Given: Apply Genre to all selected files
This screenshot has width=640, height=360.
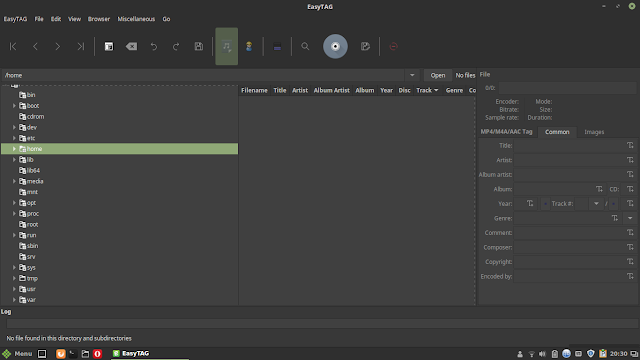Looking at the screenshot, I should pyautogui.click(x=615, y=218).
